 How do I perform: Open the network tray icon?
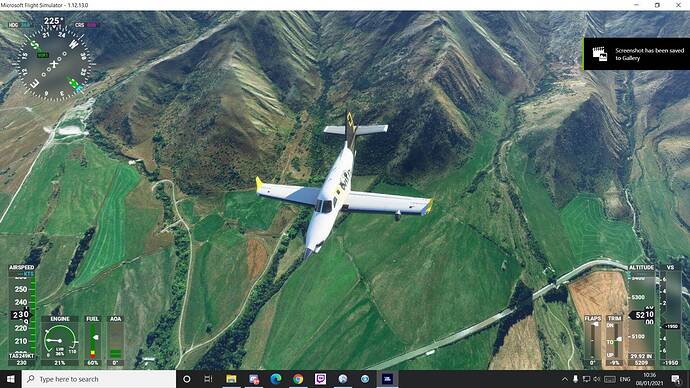click(586, 379)
